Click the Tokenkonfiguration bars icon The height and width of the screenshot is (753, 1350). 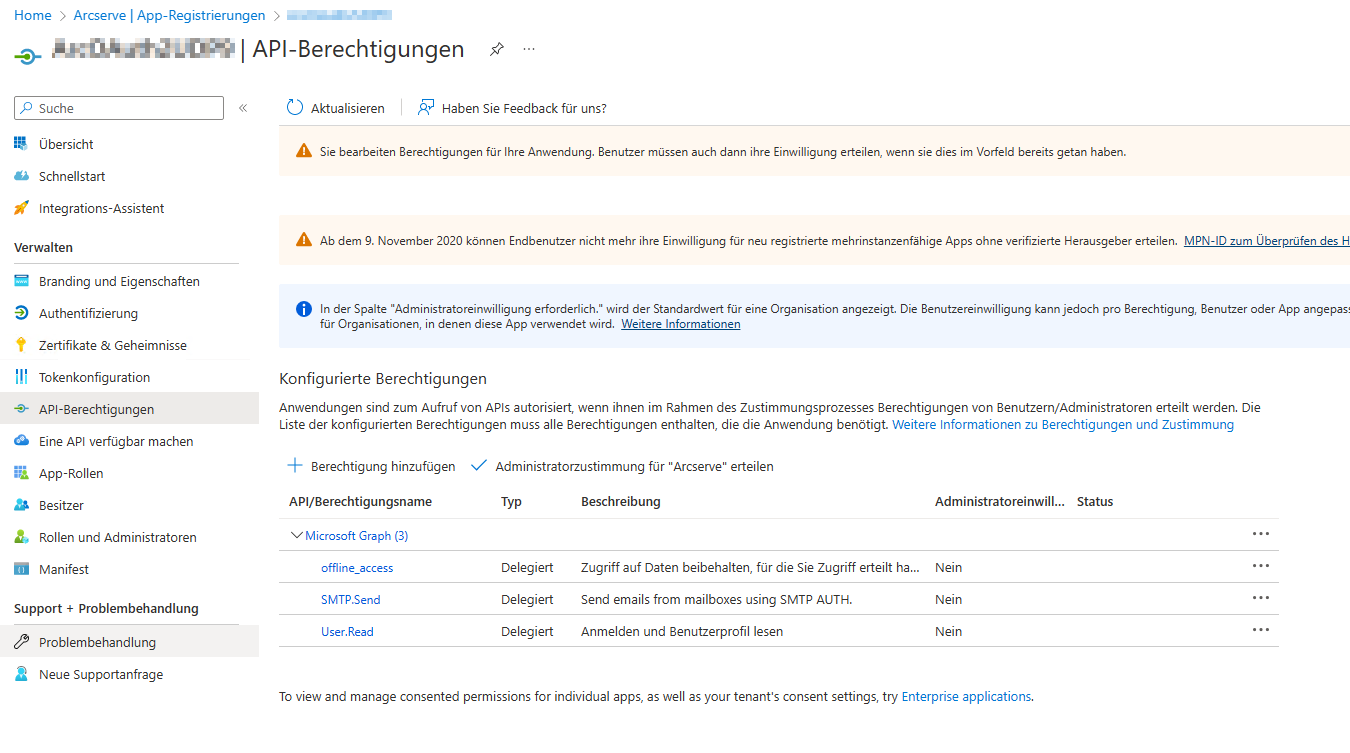(x=21, y=377)
